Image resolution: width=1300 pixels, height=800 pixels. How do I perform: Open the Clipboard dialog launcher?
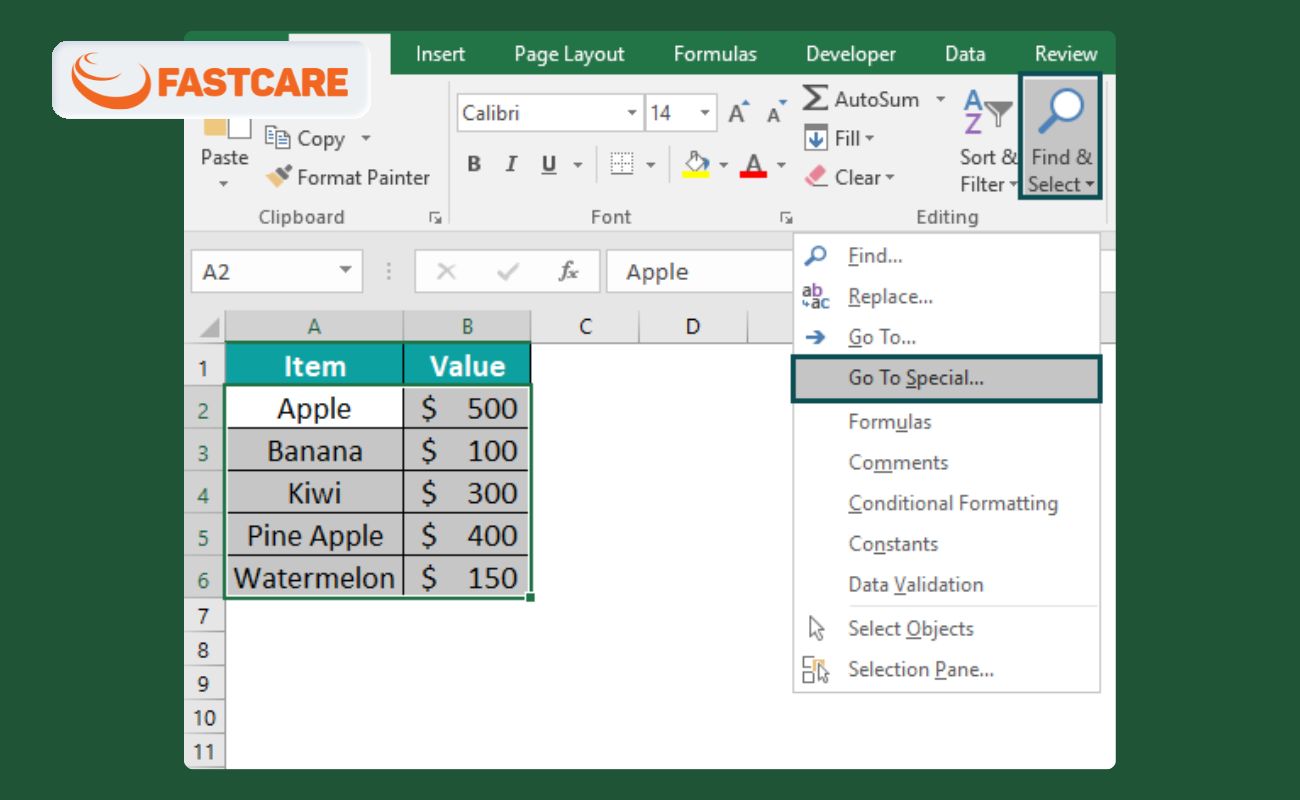pyautogui.click(x=435, y=217)
